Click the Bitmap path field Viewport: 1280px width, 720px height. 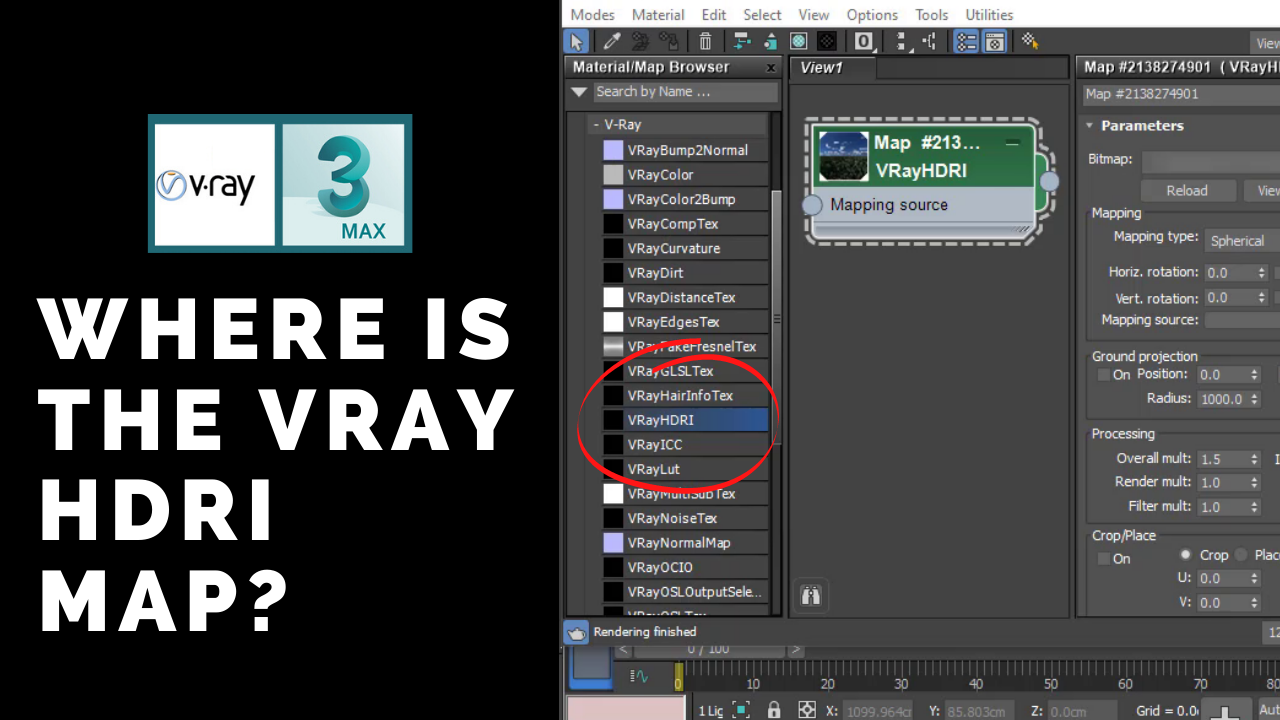[1211, 160]
